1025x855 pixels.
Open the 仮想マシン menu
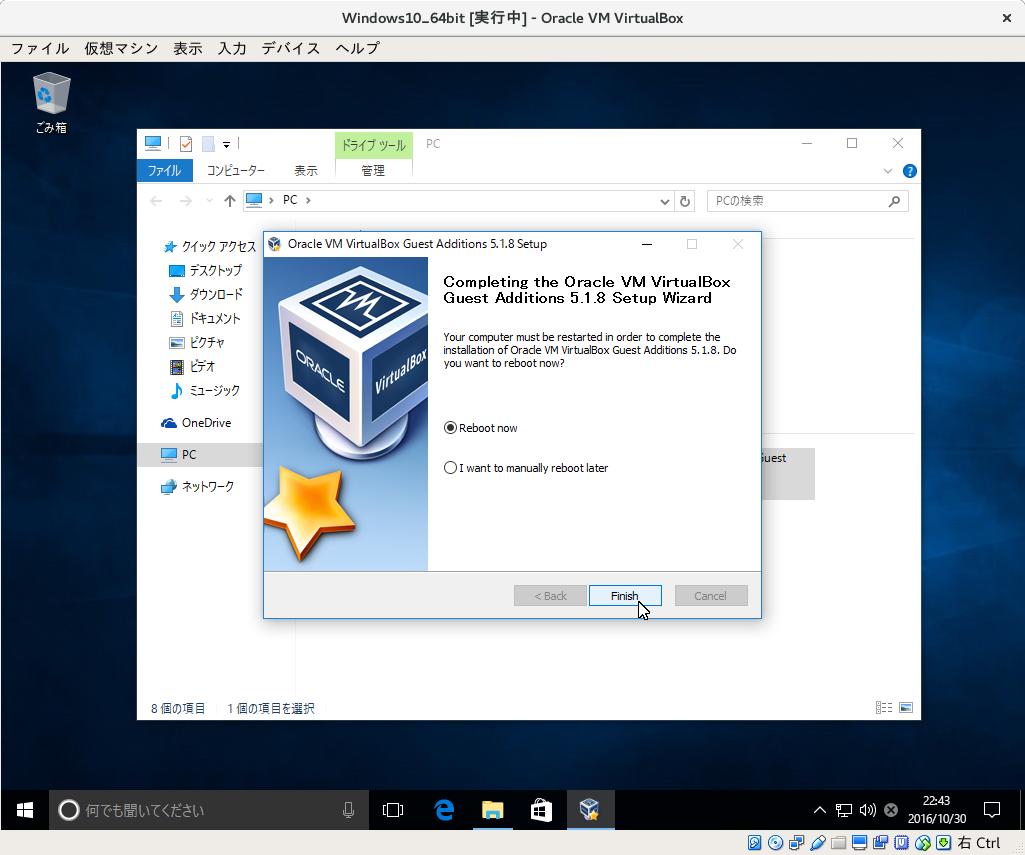121,48
